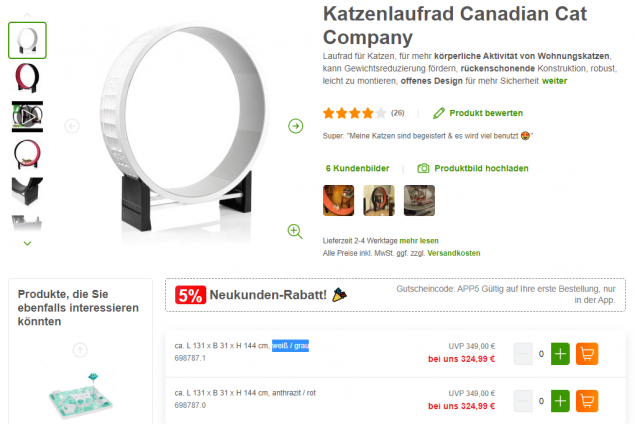The height and width of the screenshot is (424, 635).
Task: Open the Versandkosten link
Action: coord(454,253)
